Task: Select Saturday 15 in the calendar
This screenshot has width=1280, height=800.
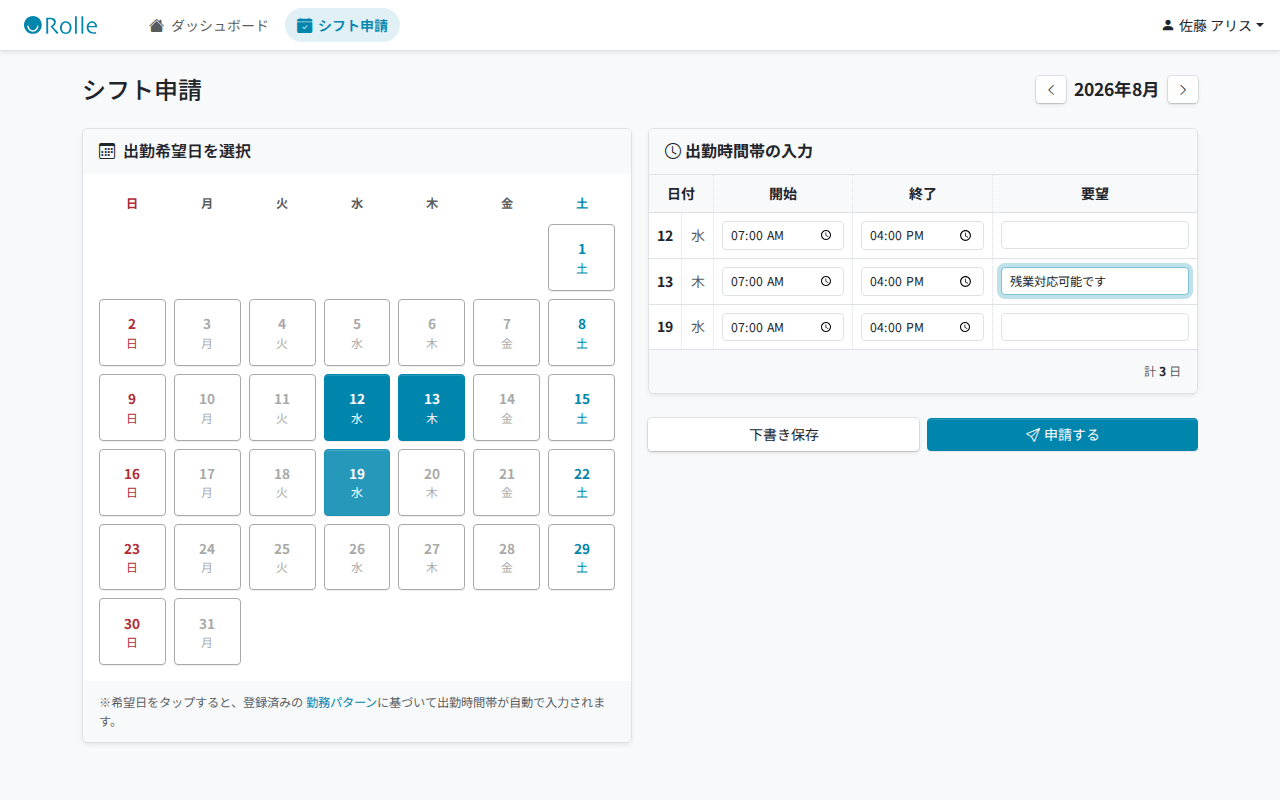Action: [582, 408]
